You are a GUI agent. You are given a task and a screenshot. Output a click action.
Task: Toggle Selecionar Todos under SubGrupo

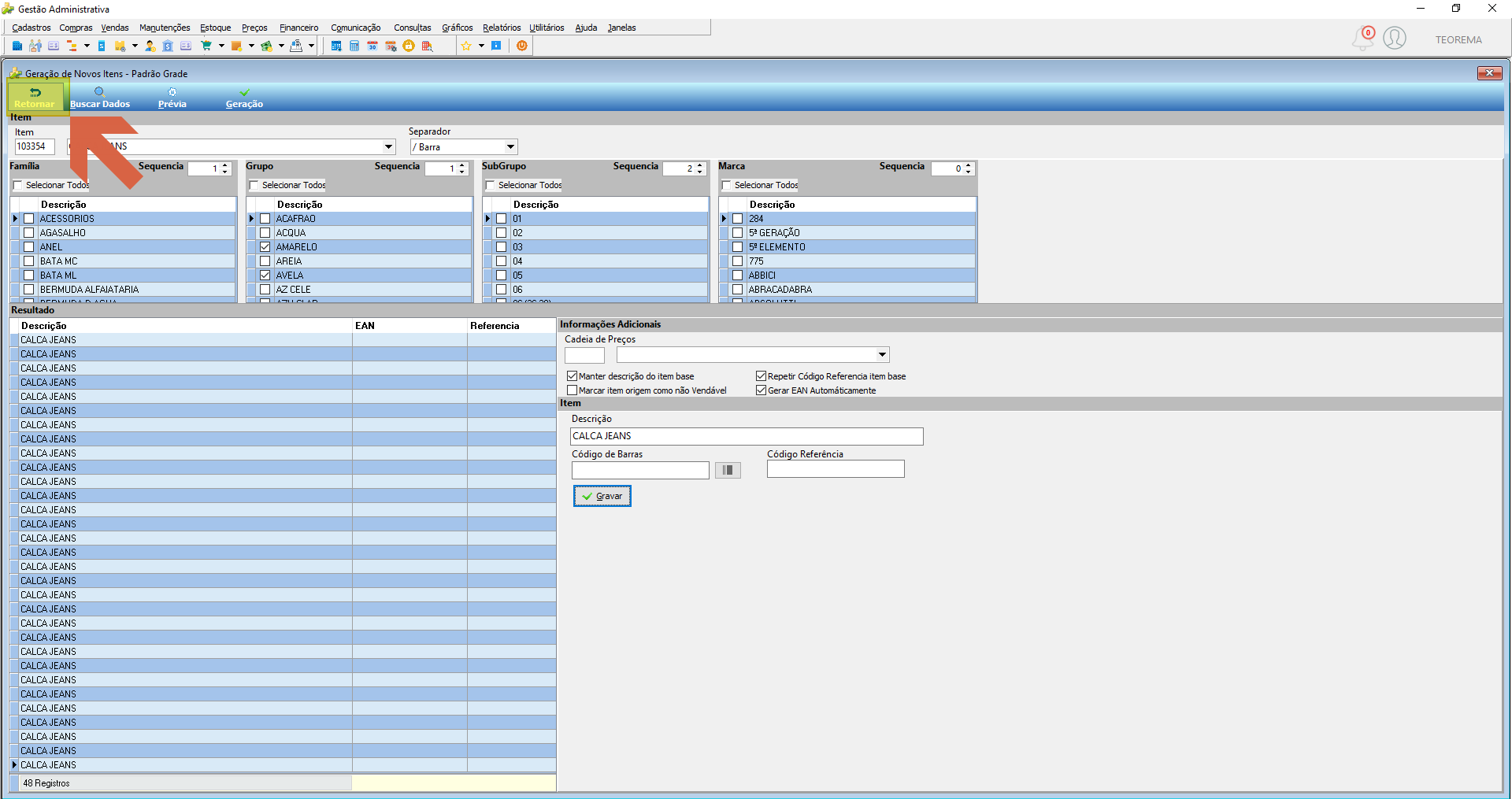pyautogui.click(x=491, y=186)
